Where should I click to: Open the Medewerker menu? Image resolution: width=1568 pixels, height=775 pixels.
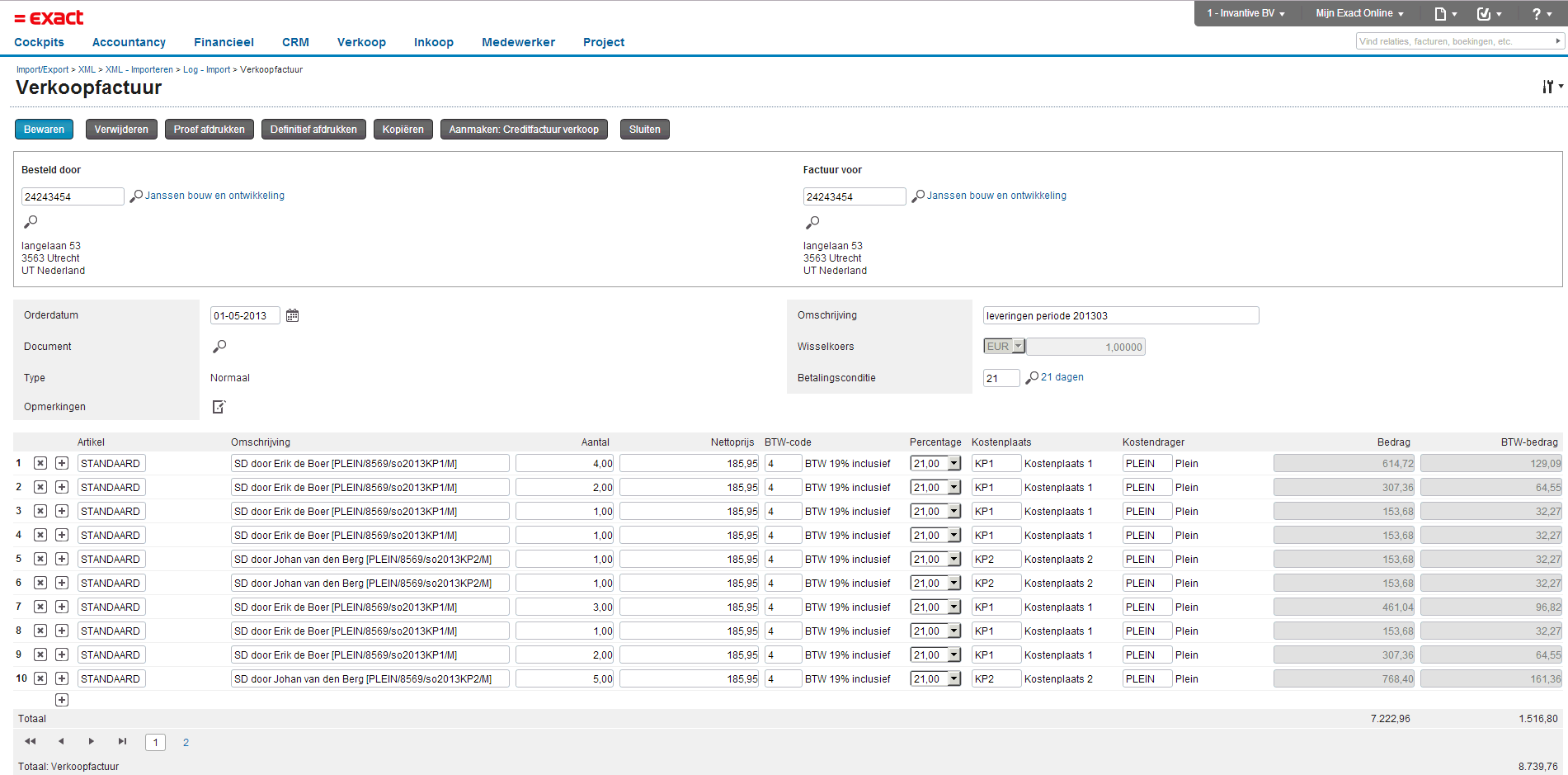pyautogui.click(x=518, y=42)
